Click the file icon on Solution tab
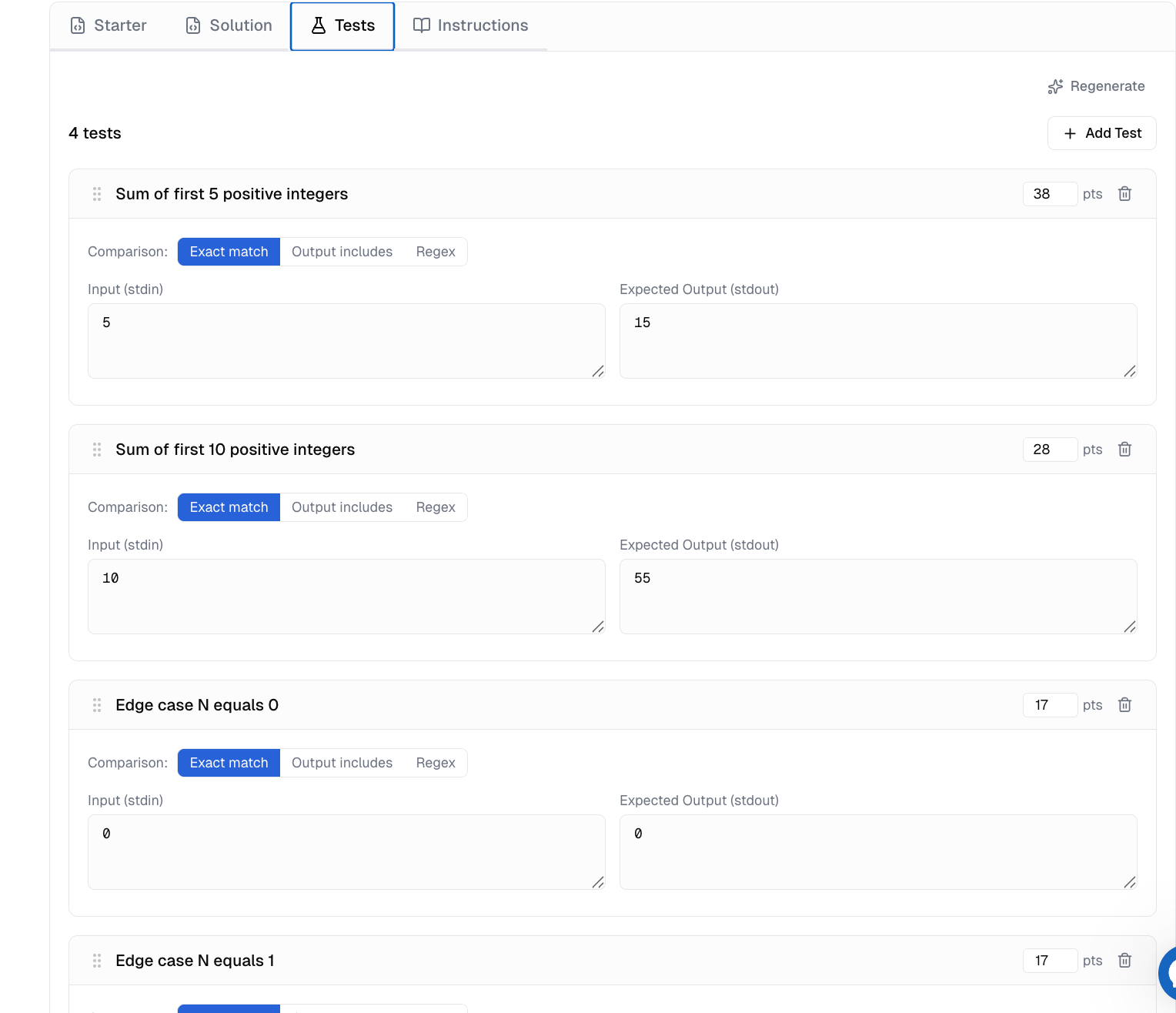1176x1013 pixels. (x=193, y=25)
